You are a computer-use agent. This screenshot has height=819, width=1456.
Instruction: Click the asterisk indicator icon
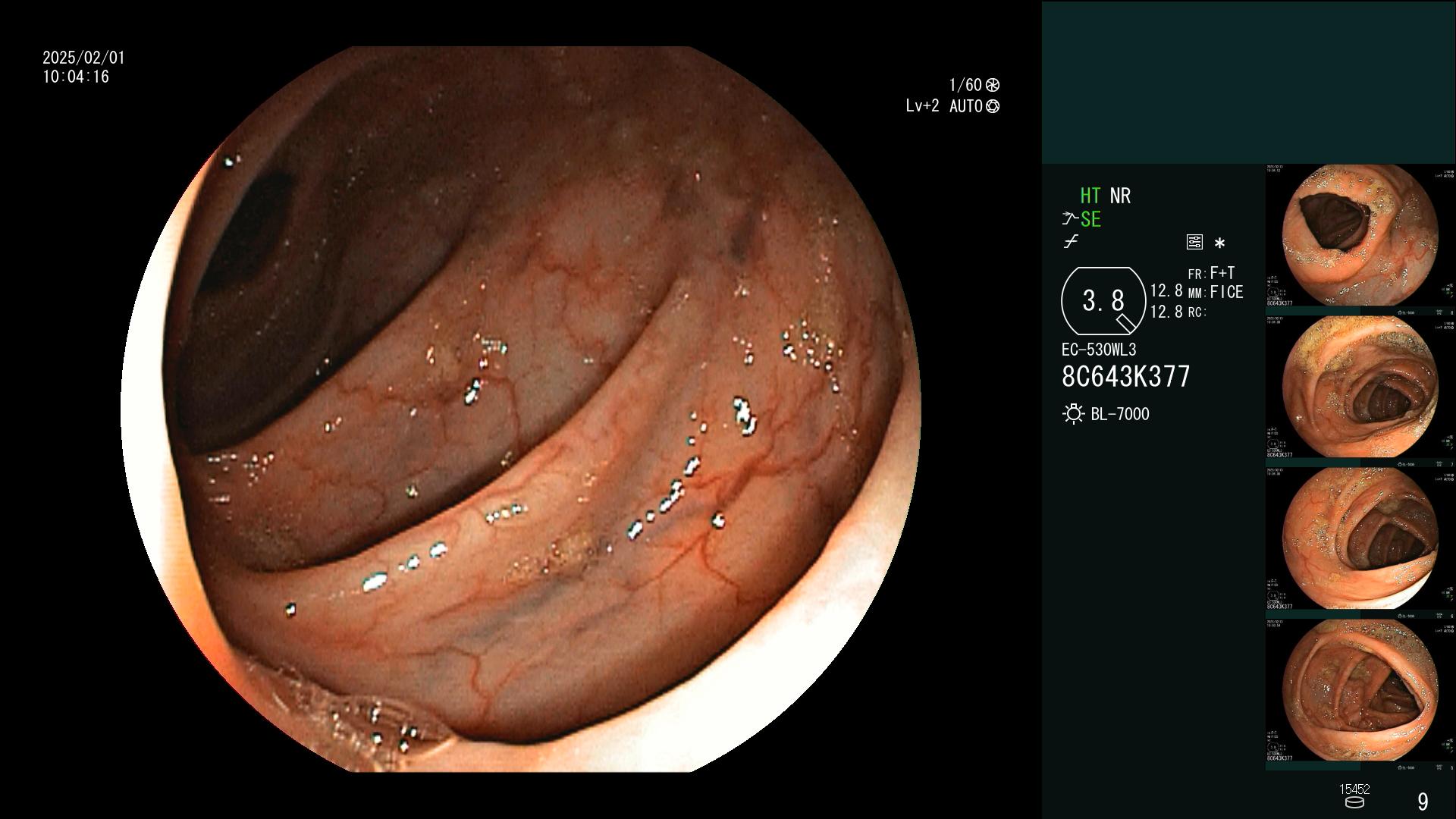[x=1219, y=243]
